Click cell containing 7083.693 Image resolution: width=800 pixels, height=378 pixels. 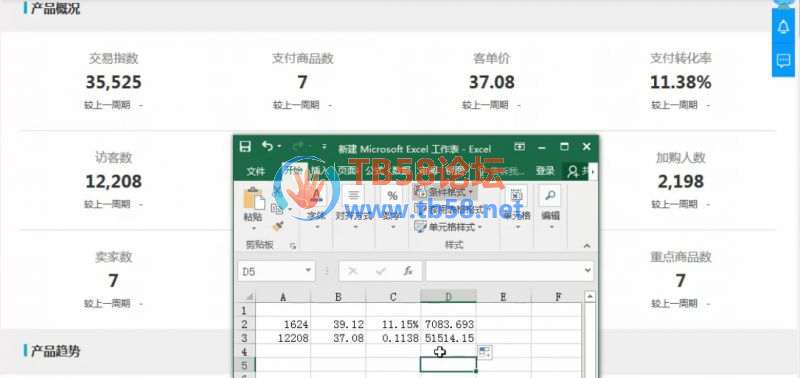point(448,324)
